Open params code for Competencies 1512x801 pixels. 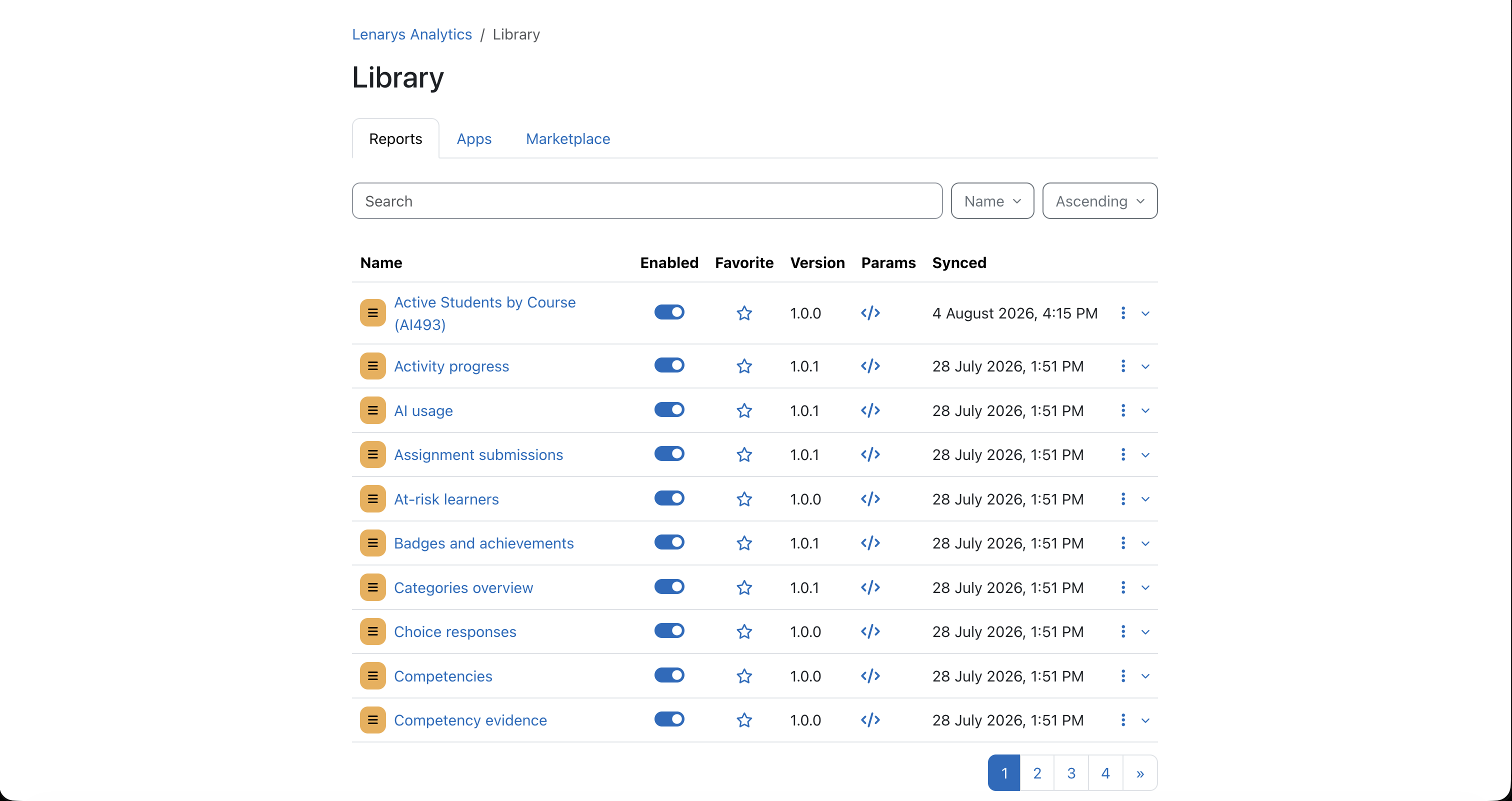coord(870,676)
